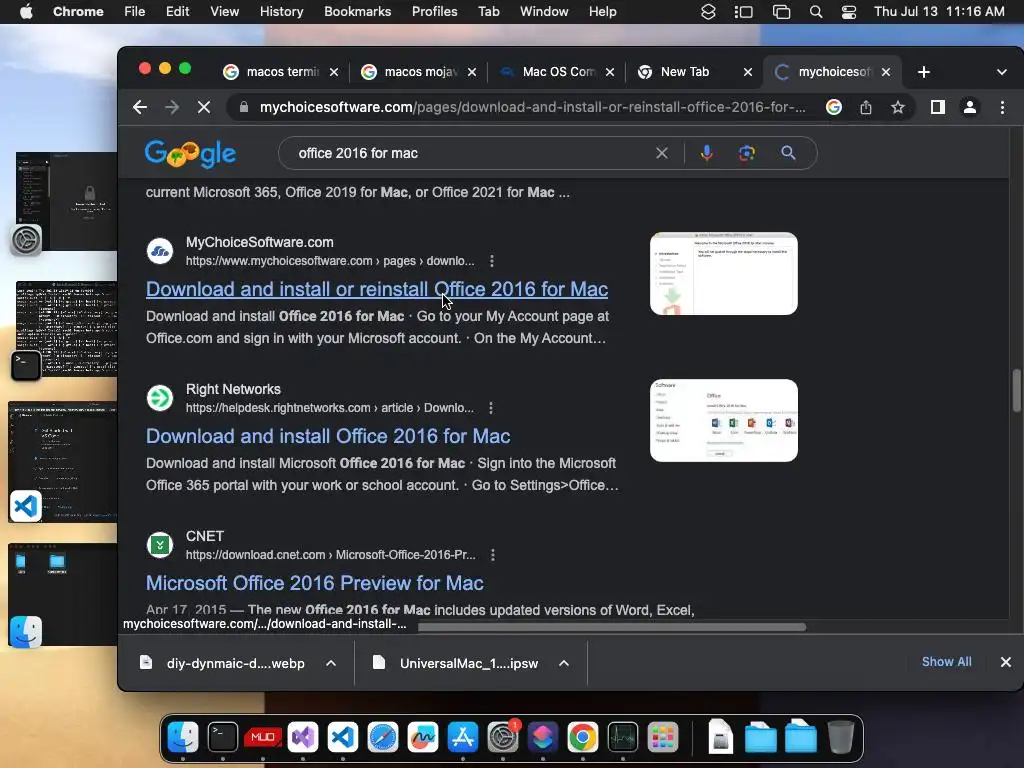The width and height of the screenshot is (1024, 768).
Task: Click the MyChoiceSoftware result thumbnail
Action: coord(724,274)
